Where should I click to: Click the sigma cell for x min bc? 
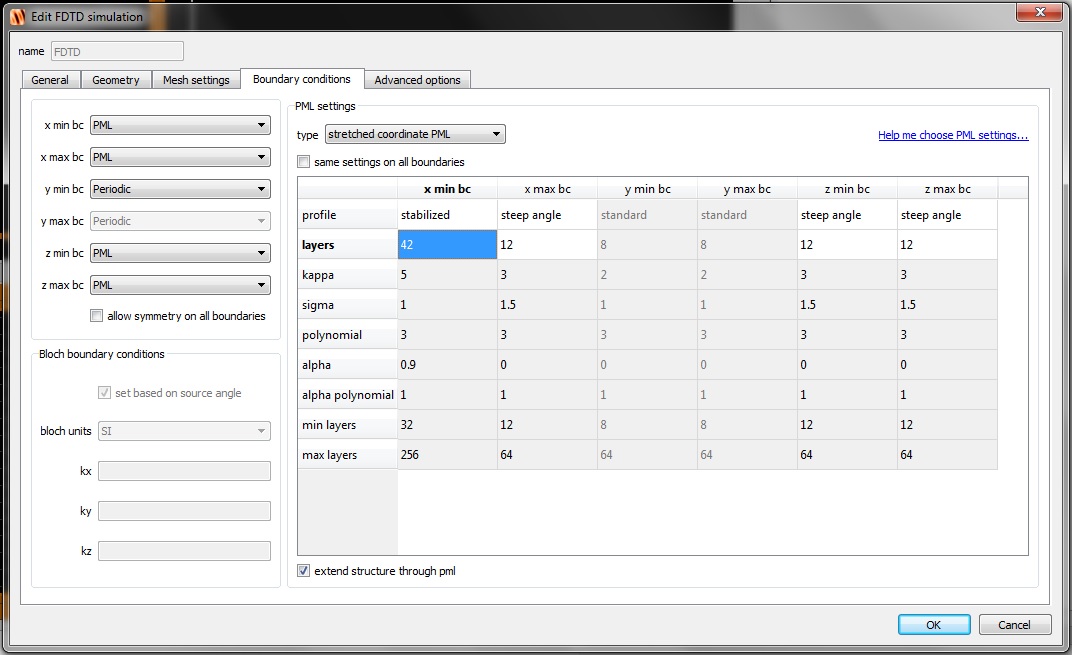coord(447,304)
